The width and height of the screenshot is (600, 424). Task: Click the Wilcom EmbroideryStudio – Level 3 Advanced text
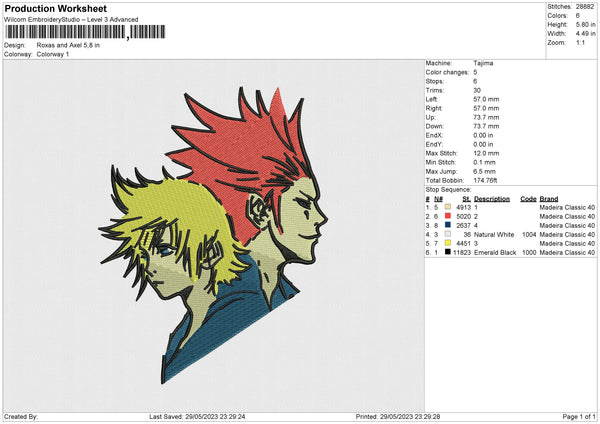[x=71, y=20]
